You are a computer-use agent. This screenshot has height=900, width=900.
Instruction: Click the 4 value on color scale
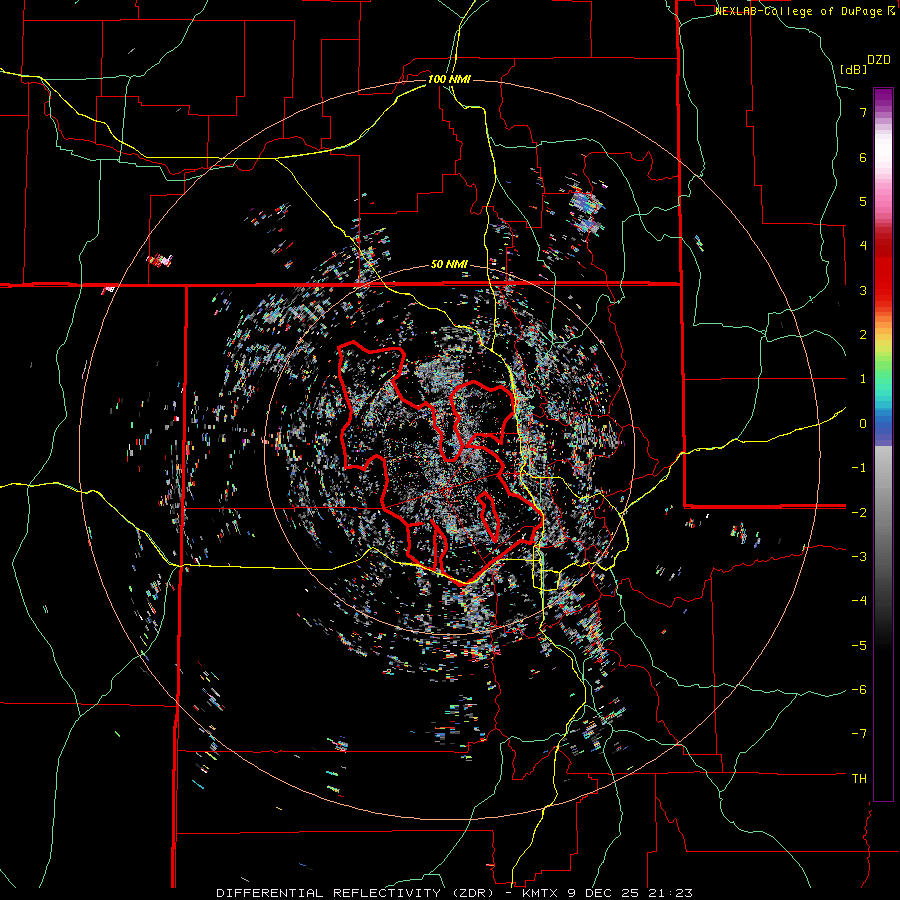(x=863, y=246)
